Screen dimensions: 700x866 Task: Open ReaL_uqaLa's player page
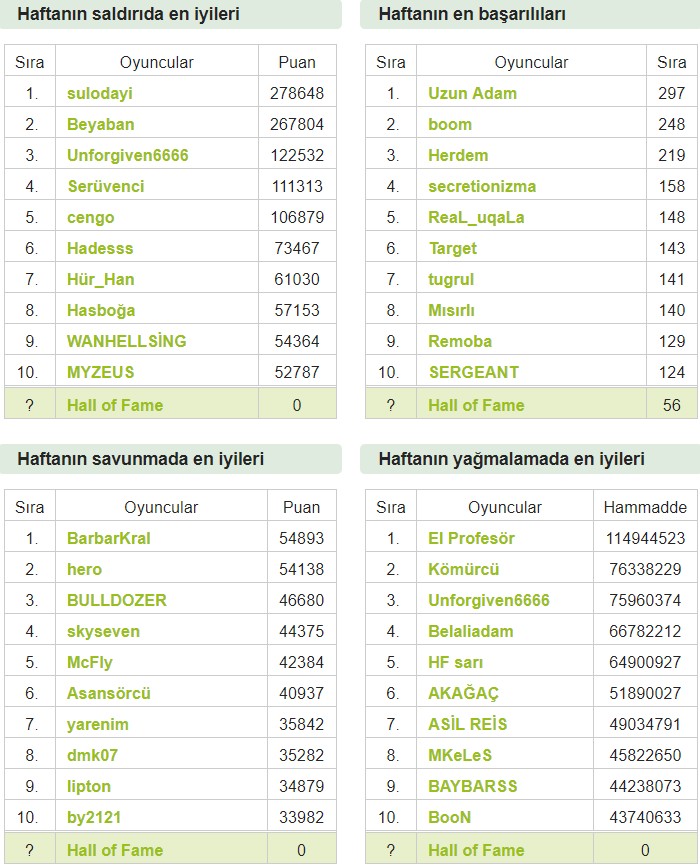click(476, 217)
